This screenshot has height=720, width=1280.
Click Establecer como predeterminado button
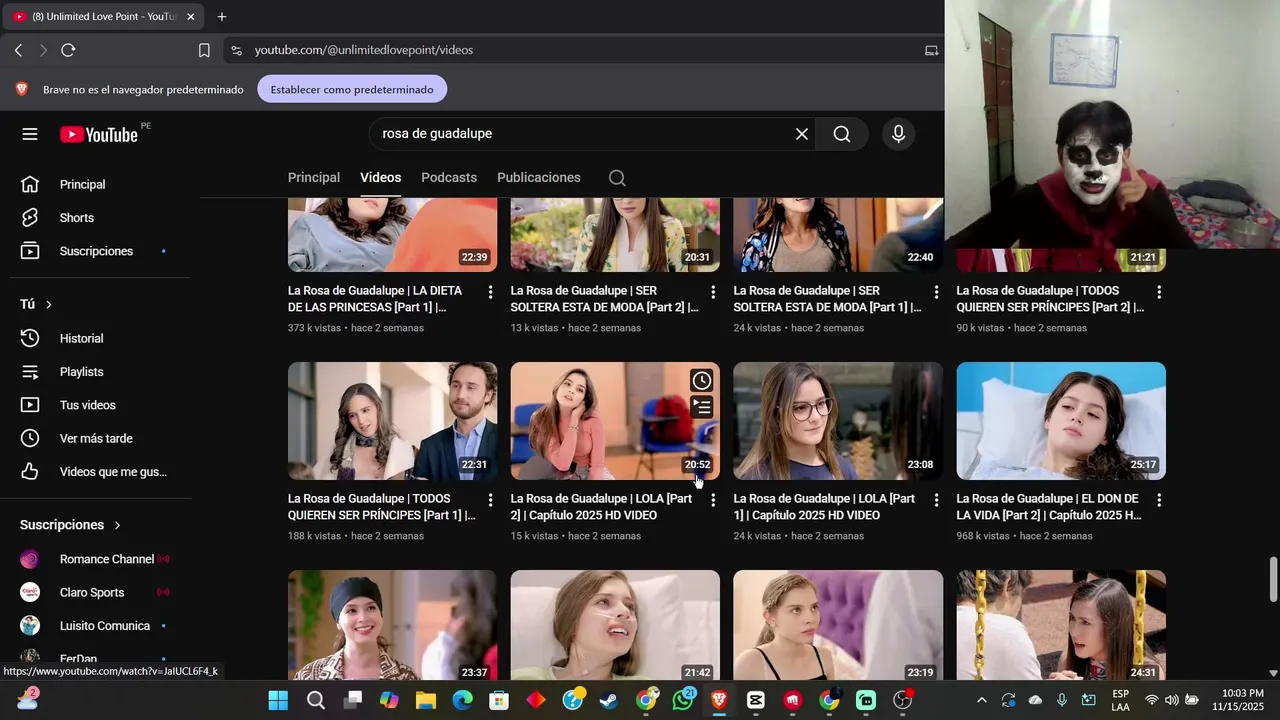[352, 89]
